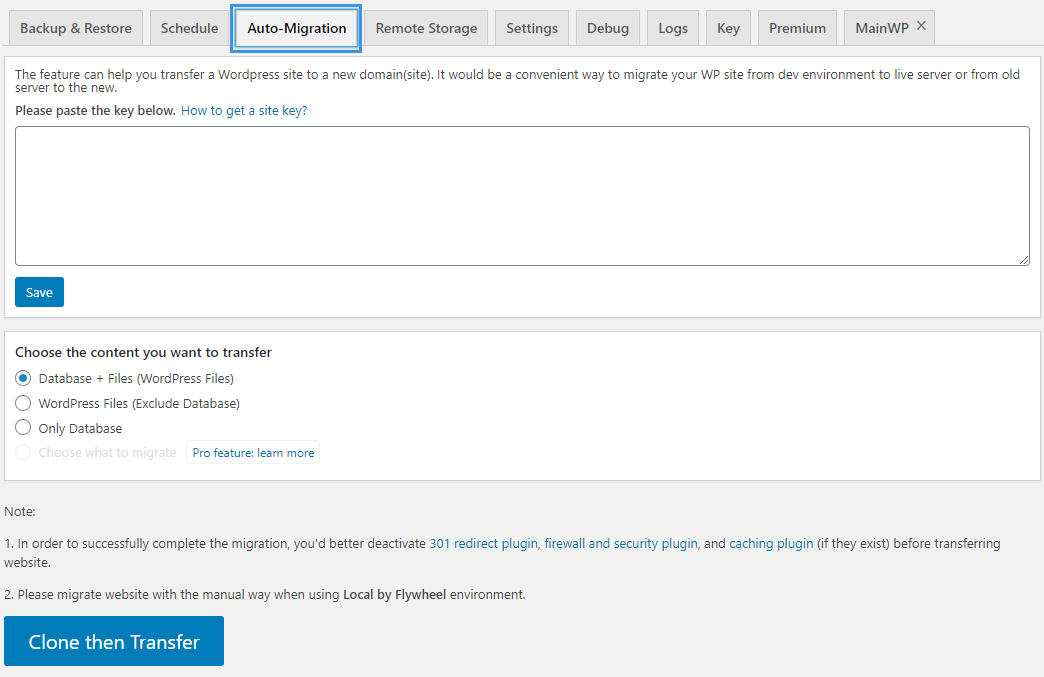Close the MainWP tab with its X icon
The height and width of the screenshot is (677, 1044).
coord(921,25)
